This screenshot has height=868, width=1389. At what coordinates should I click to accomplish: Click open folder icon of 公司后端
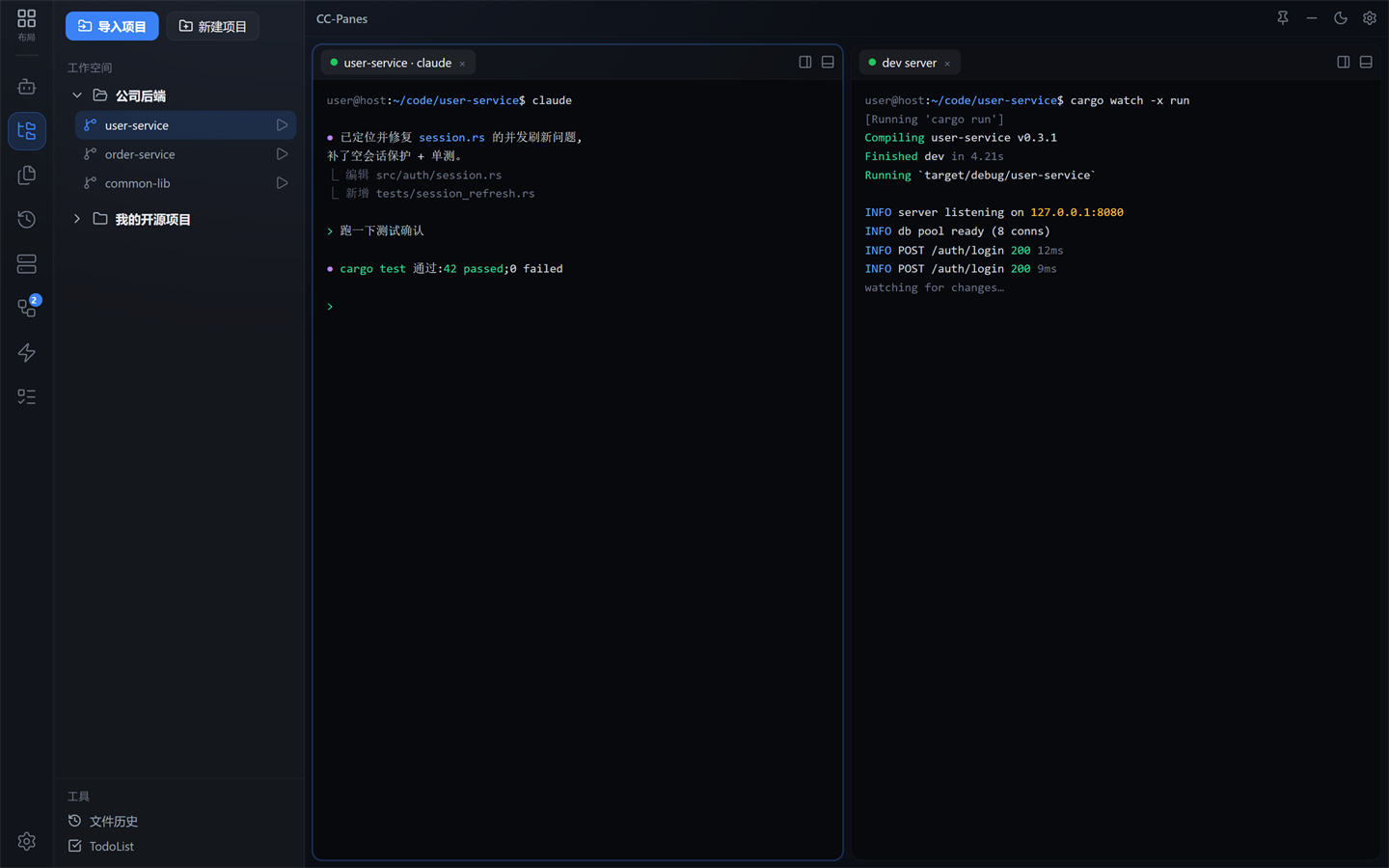(x=99, y=95)
